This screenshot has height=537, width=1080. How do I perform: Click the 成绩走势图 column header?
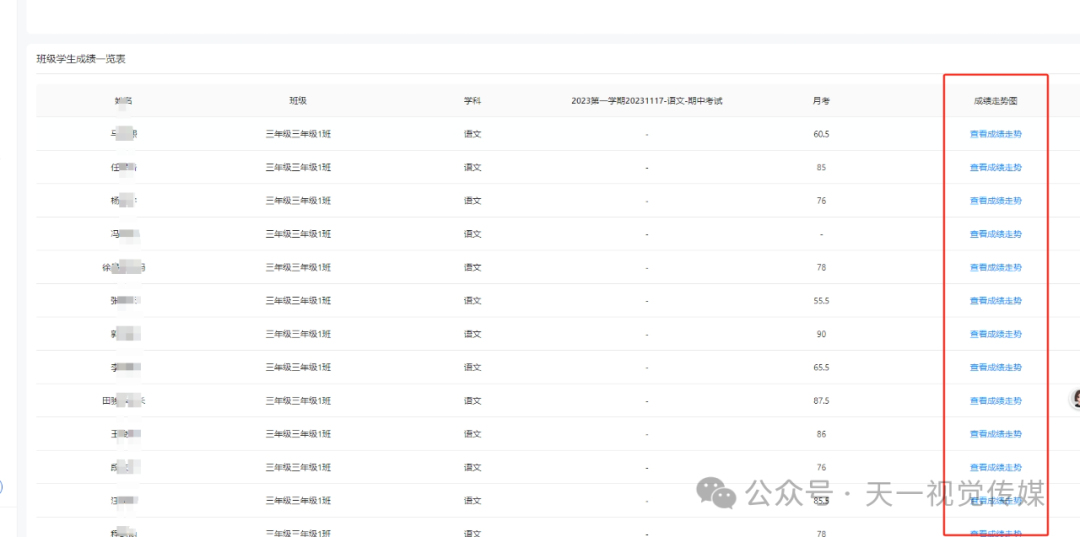(995, 101)
